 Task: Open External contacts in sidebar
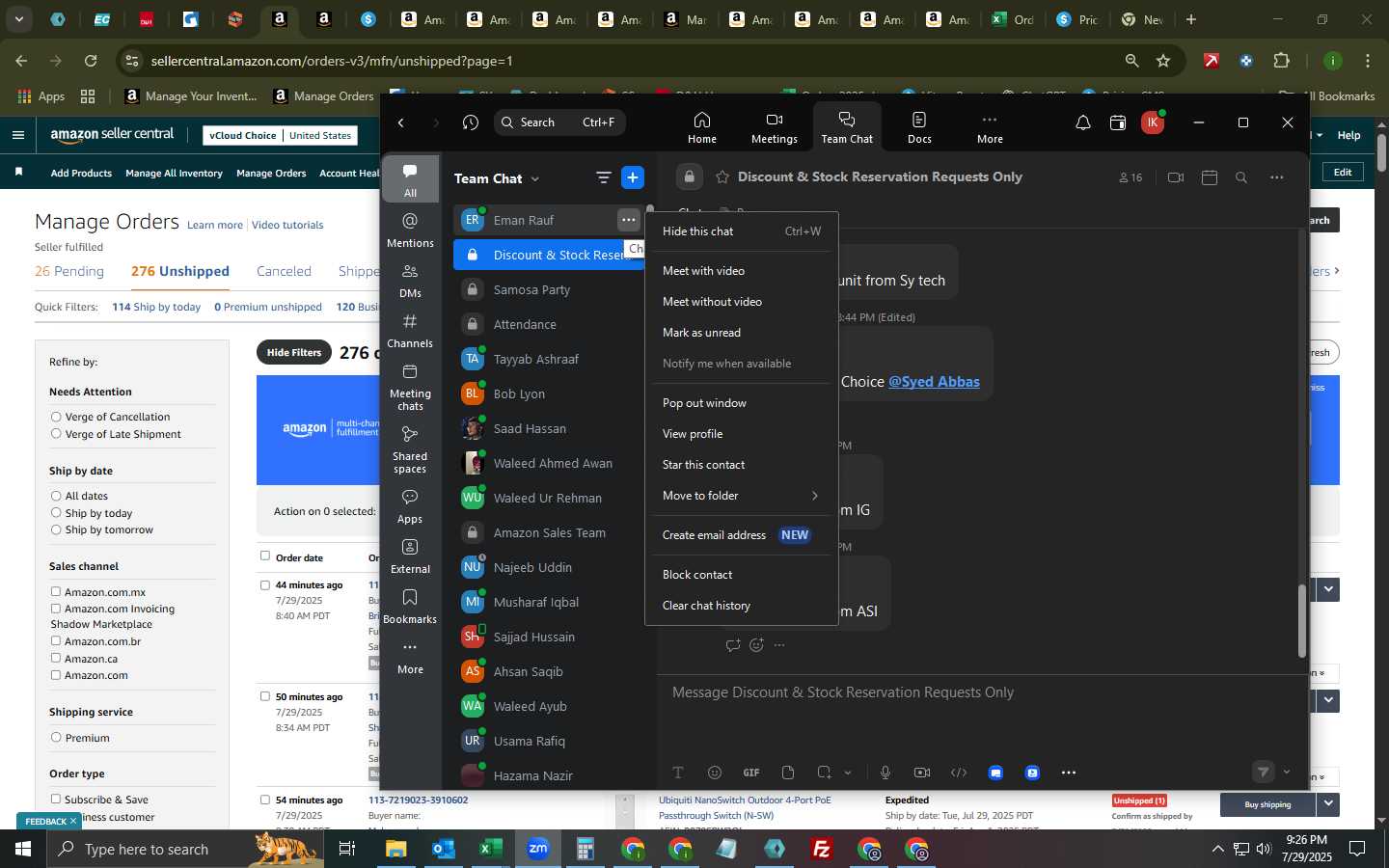(x=410, y=556)
